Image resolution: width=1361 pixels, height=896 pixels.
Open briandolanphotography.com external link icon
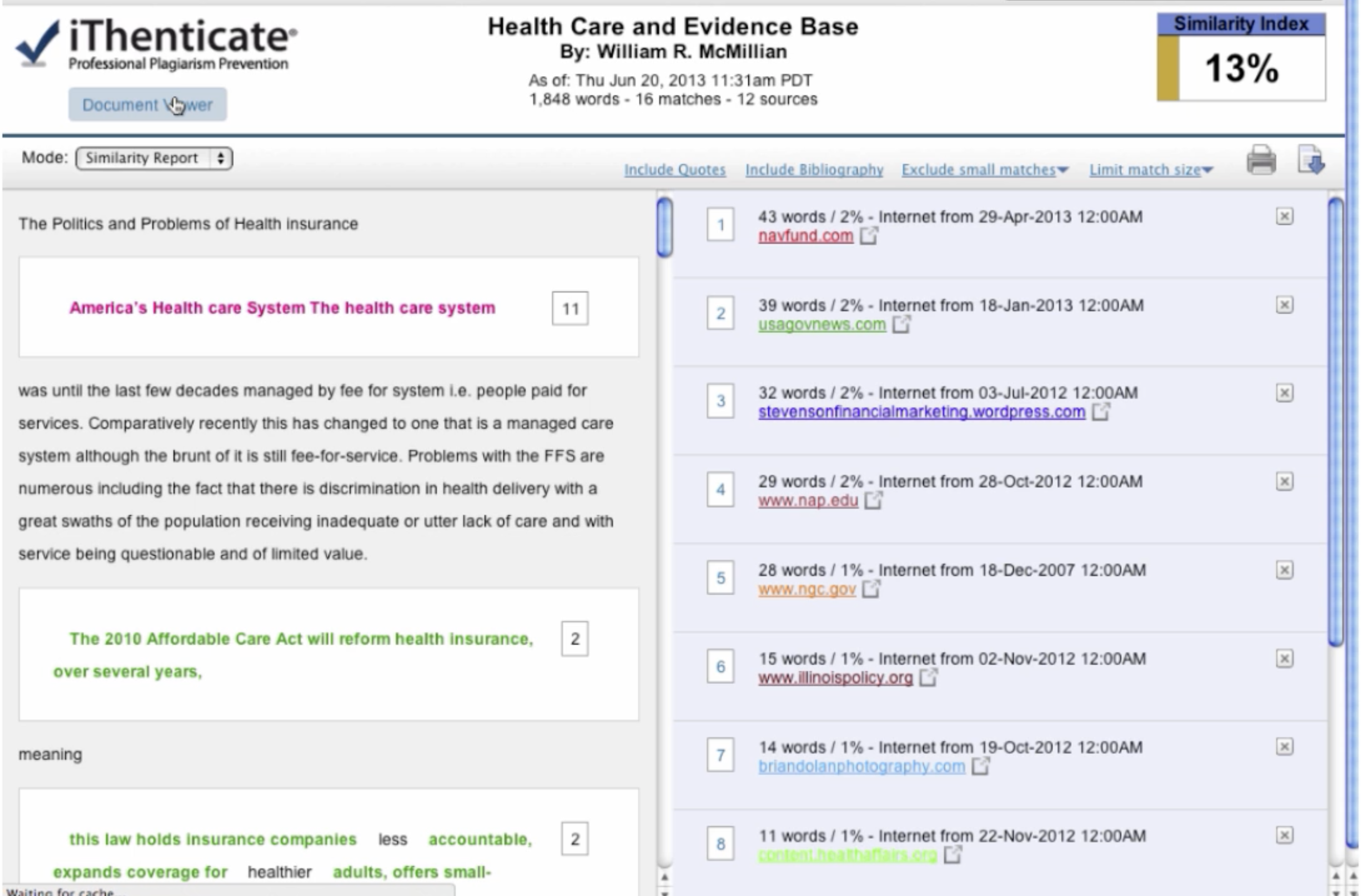[x=980, y=766]
